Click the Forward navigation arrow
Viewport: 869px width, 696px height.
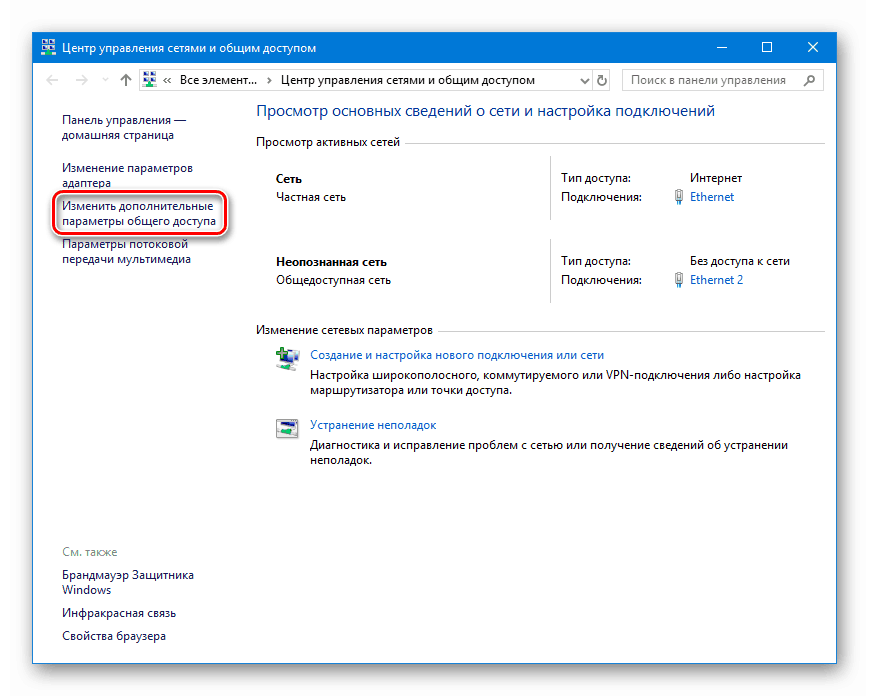tap(81, 80)
